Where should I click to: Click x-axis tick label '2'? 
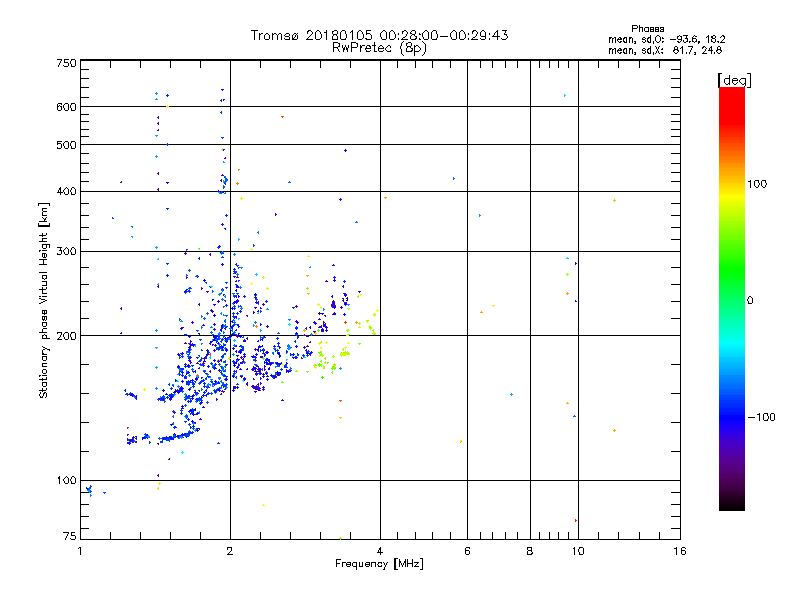[230, 551]
